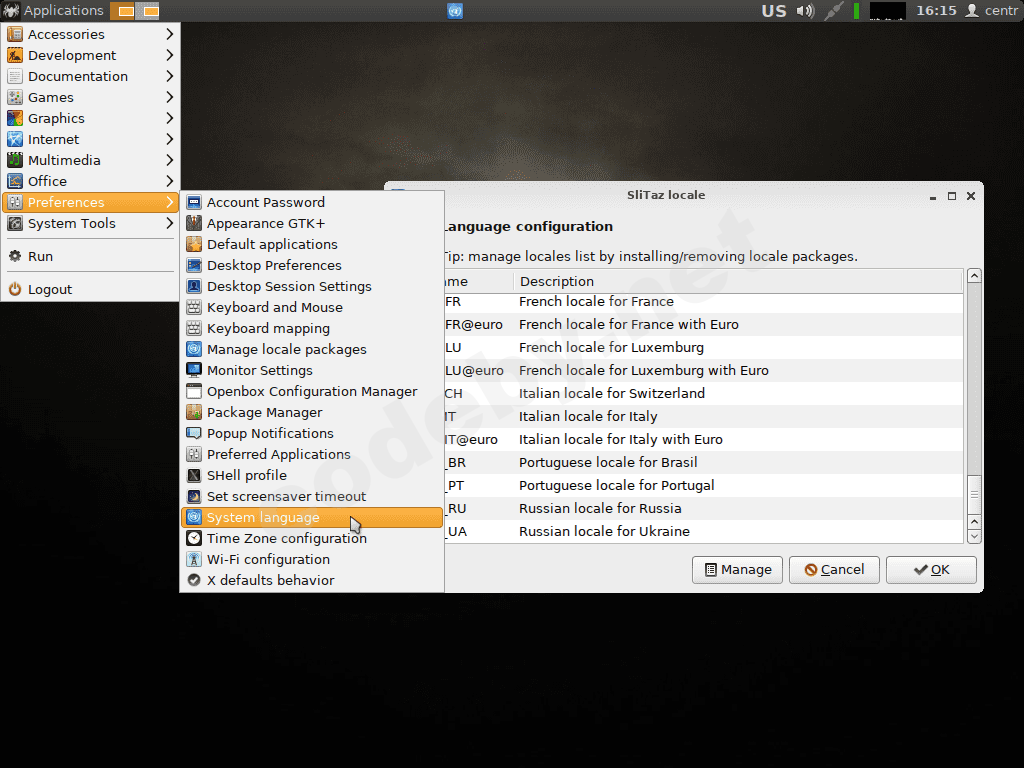This screenshot has height=768, width=1024.
Task: Click the Internet category icon
Action: [x=14, y=139]
